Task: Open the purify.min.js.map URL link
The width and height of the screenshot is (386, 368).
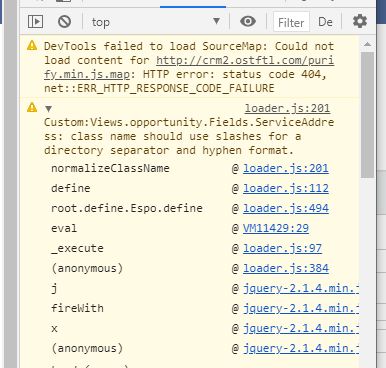Action: click(245, 60)
